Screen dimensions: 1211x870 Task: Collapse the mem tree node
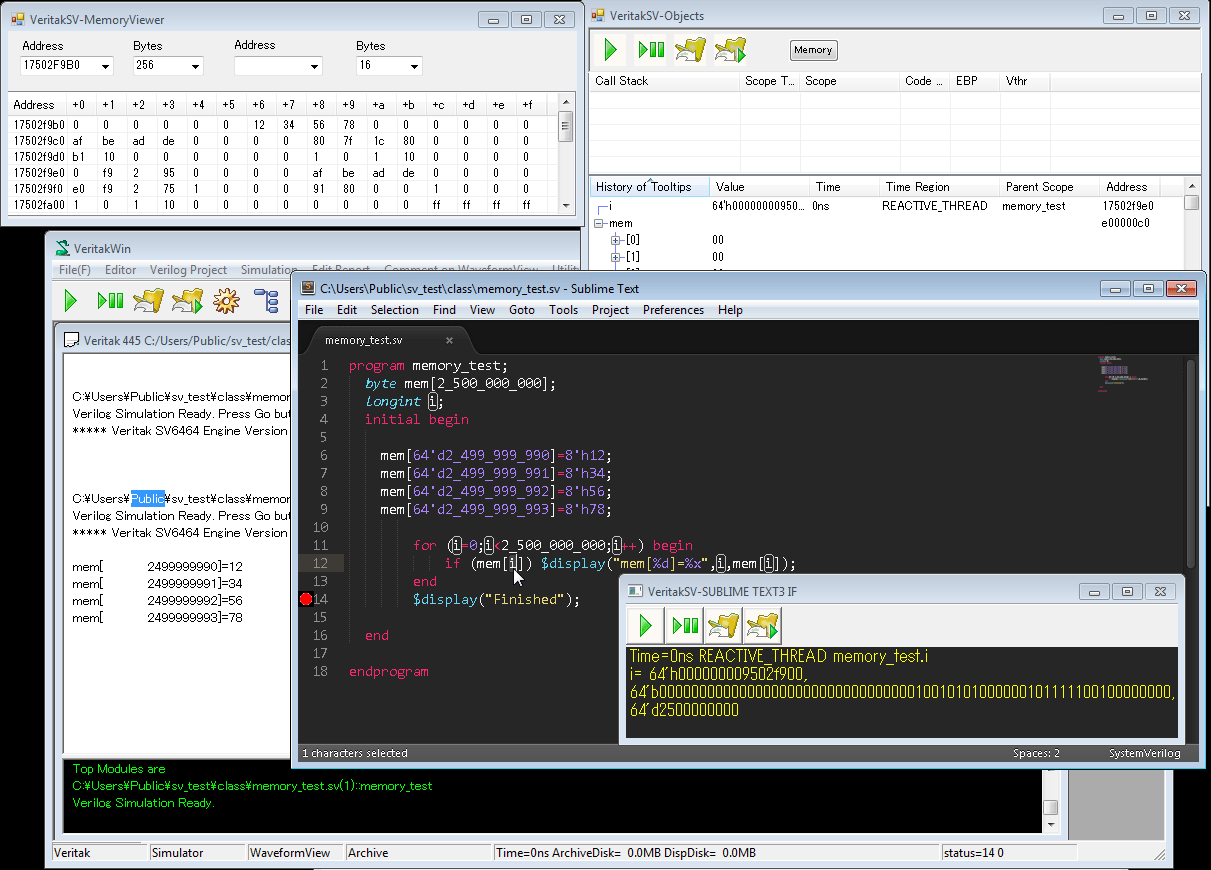coord(599,224)
